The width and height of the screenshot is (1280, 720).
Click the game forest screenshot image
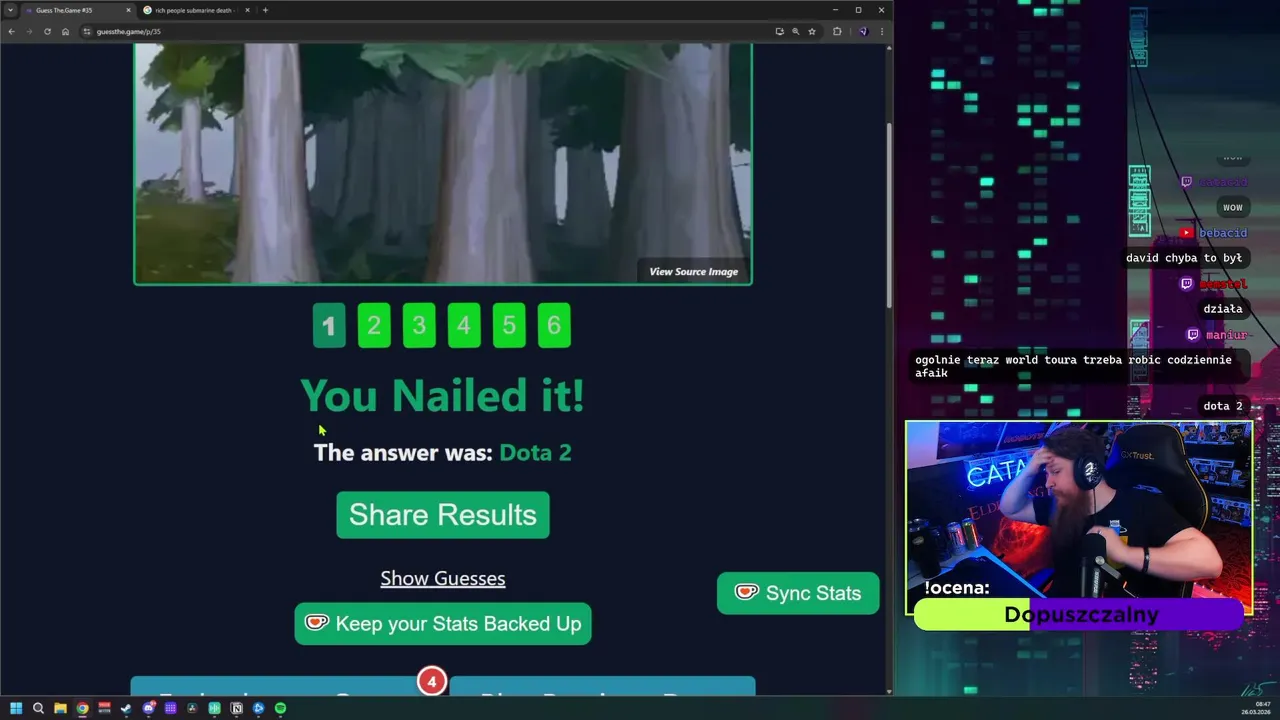tap(443, 163)
